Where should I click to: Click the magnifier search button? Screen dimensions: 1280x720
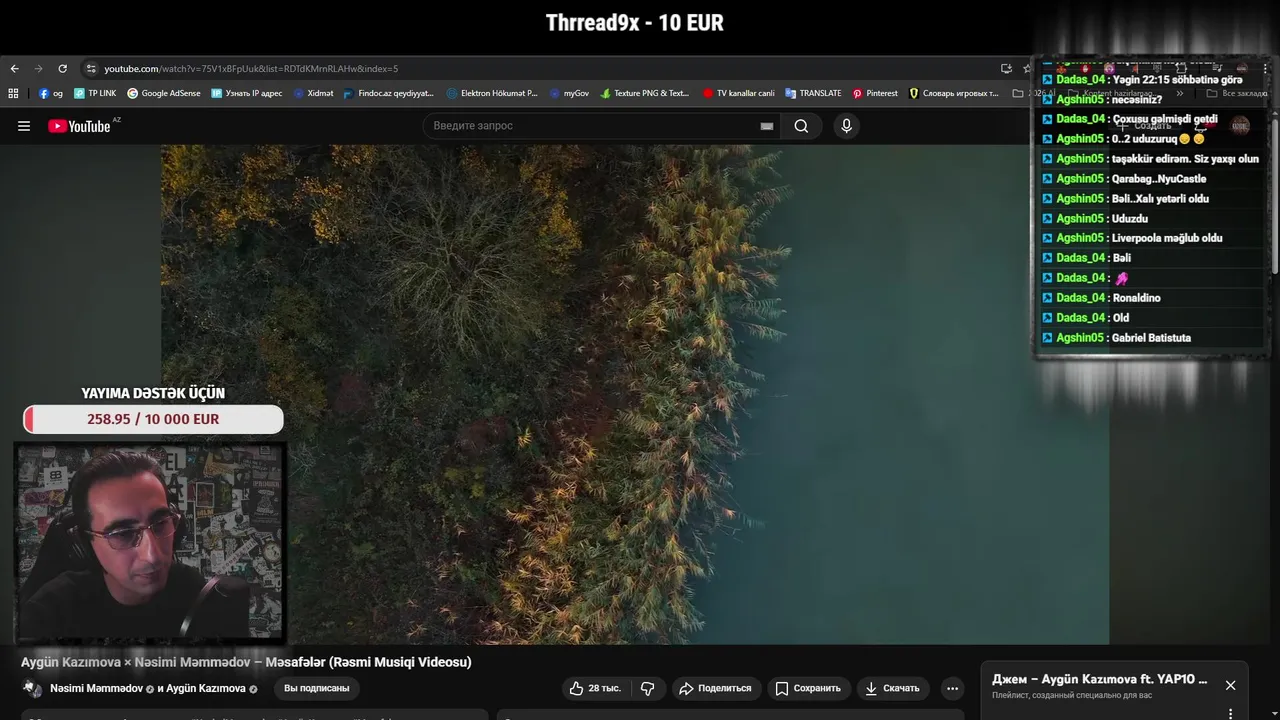click(801, 126)
